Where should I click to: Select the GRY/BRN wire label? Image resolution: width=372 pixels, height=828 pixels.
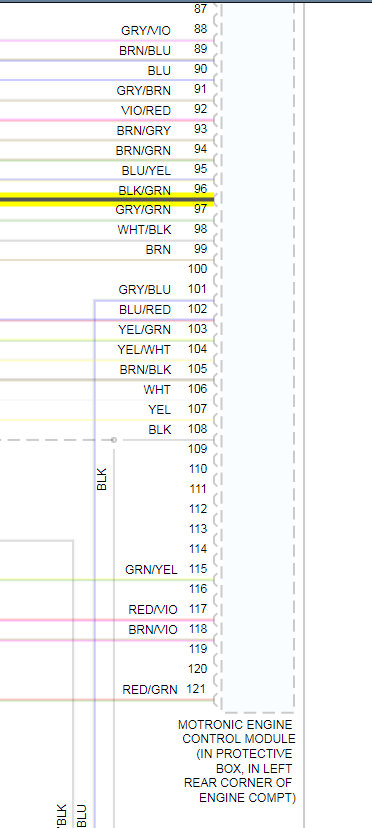[x=144, y=91]
